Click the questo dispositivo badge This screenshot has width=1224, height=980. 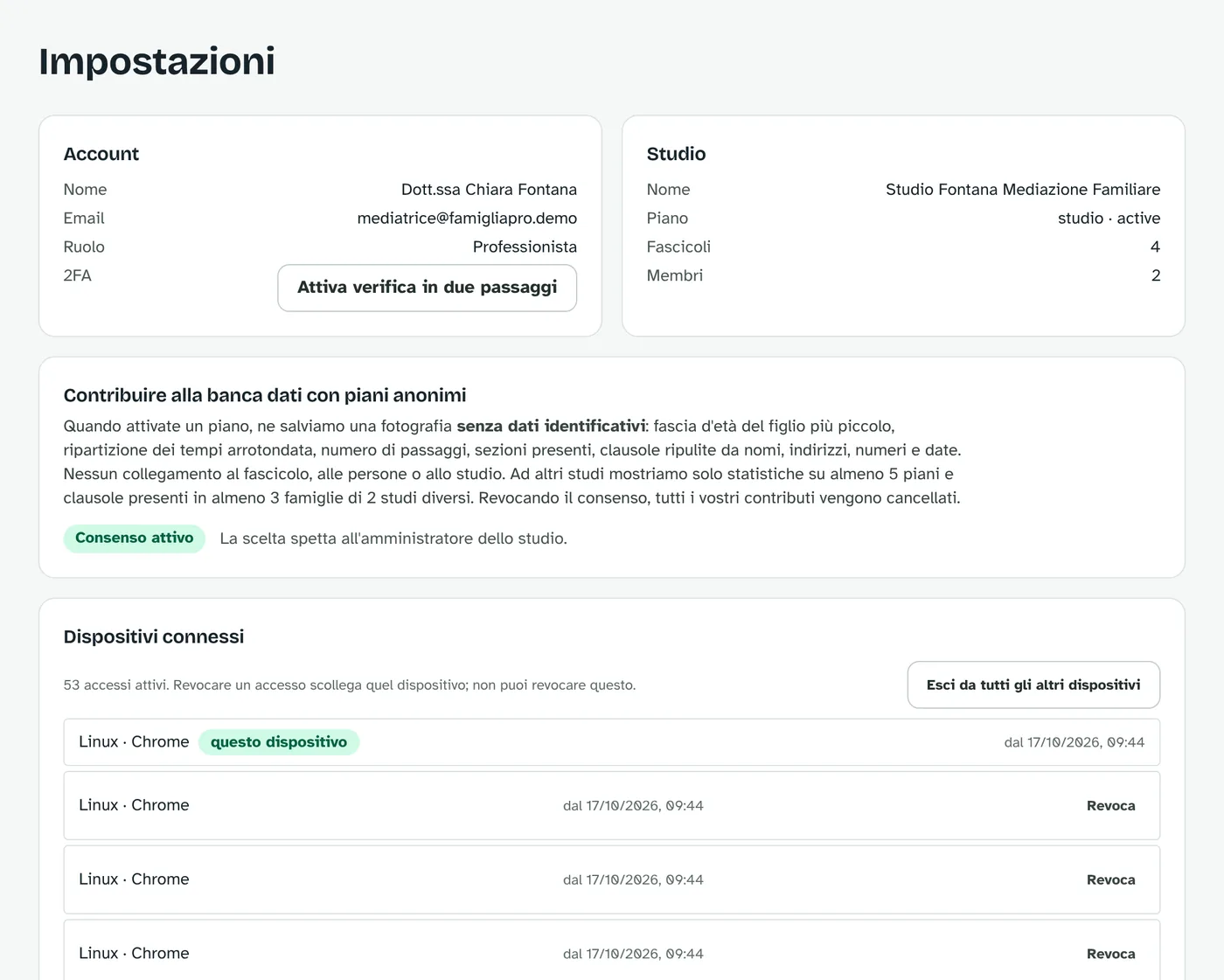(x=279, y=742)
